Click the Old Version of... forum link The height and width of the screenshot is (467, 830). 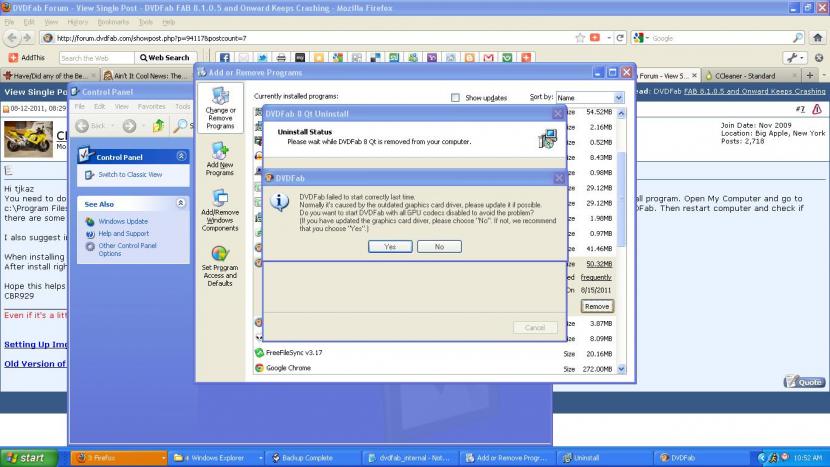(35, 364)
